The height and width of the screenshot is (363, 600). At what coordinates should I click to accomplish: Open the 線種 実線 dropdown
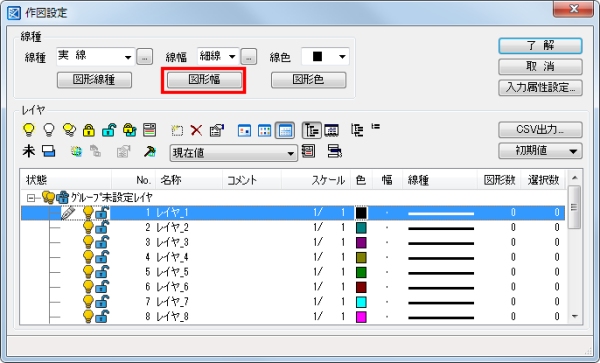[x=95, y=57]
